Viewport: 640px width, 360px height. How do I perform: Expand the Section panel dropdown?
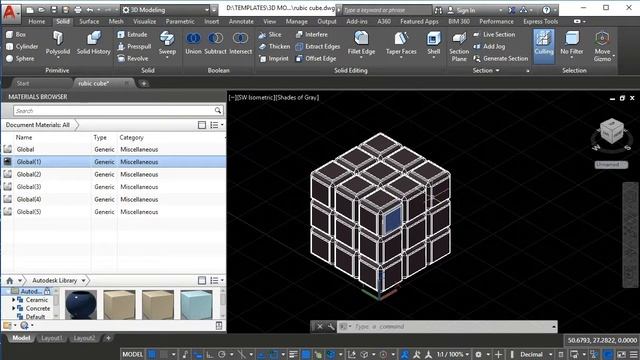(486, 71)
